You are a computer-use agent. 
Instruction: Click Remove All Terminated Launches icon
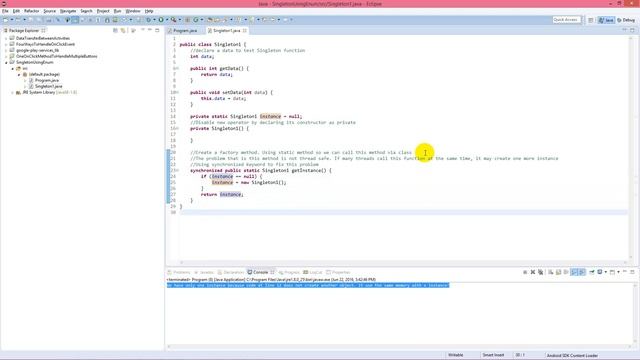pos(541,272)
